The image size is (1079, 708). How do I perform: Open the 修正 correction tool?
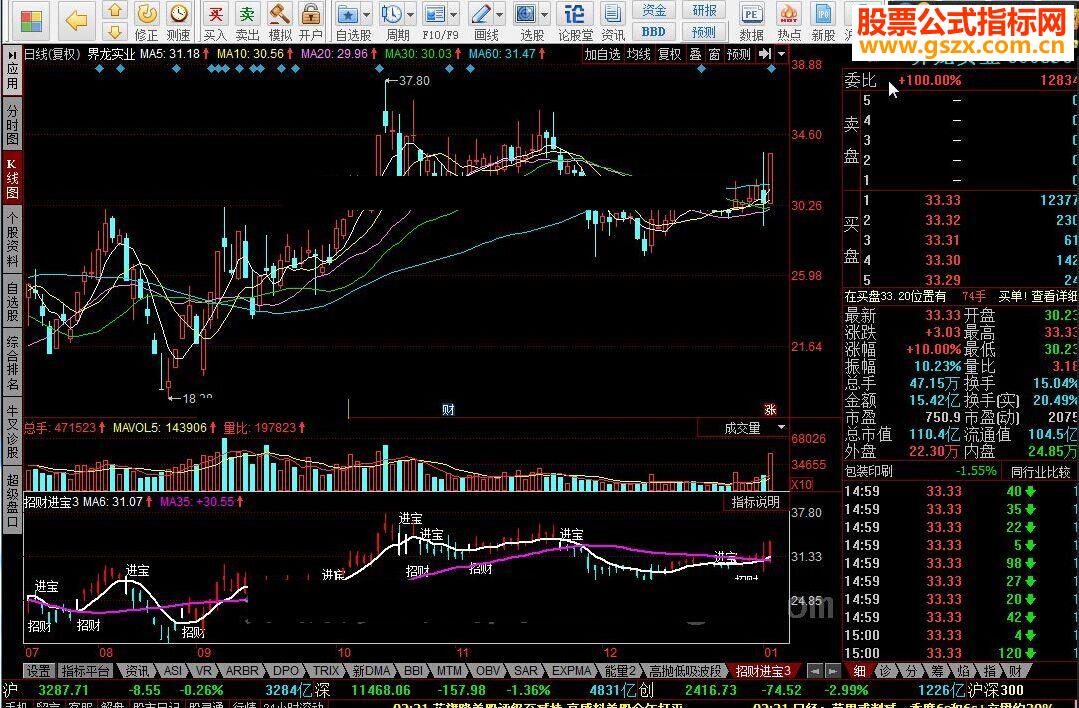tap(146, 21)
